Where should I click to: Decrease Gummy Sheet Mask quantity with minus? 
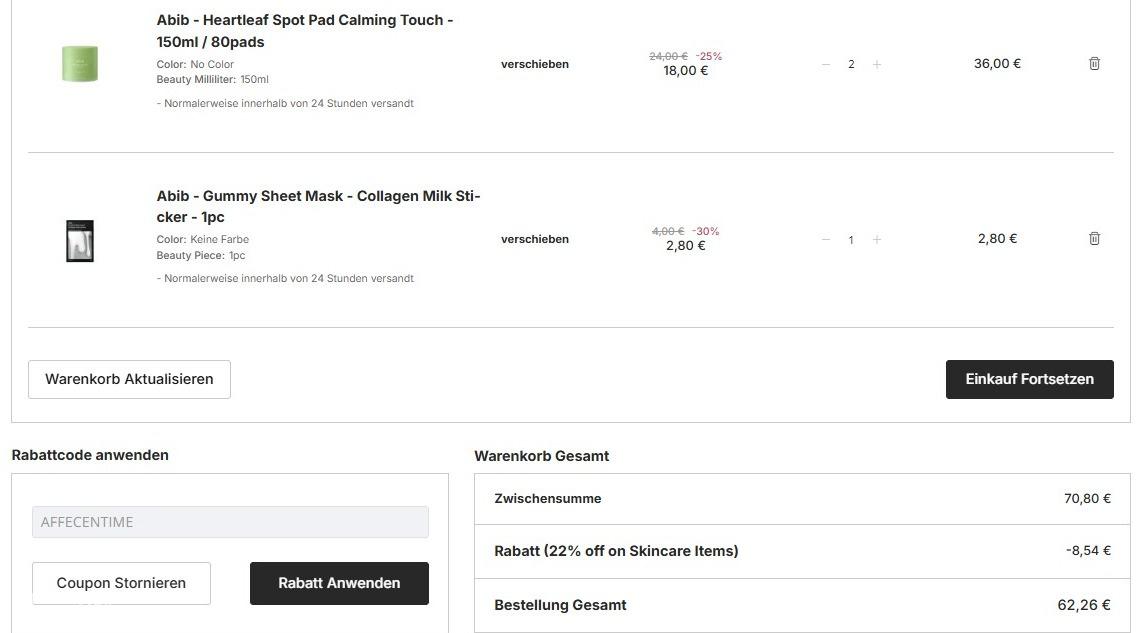click(x=826, y=240)
